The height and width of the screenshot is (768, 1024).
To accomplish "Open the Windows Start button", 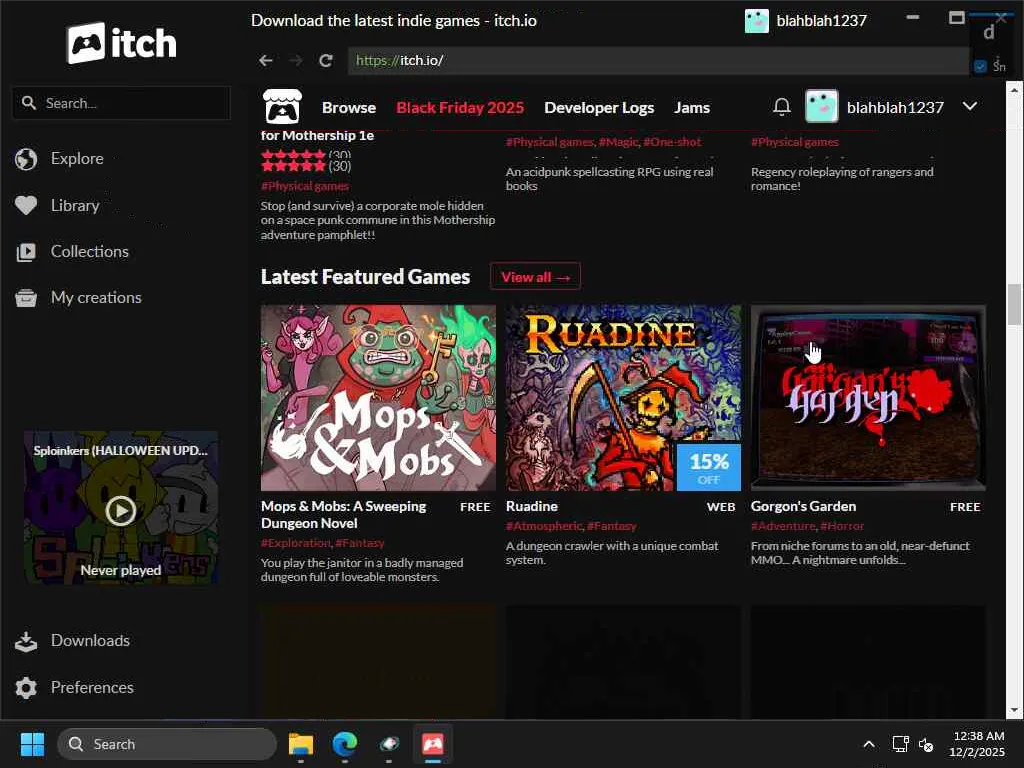I will click(32, 744).
